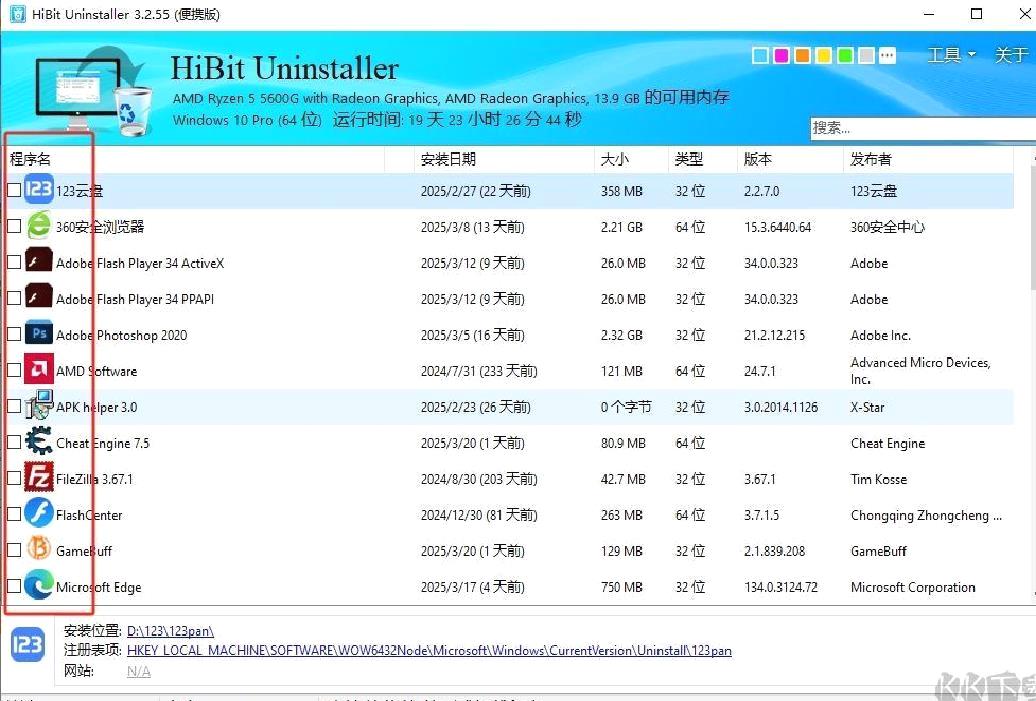
Task: Click the 2.1.839.208 version cell
Action: pyautogui.click(x=774, y=551)
